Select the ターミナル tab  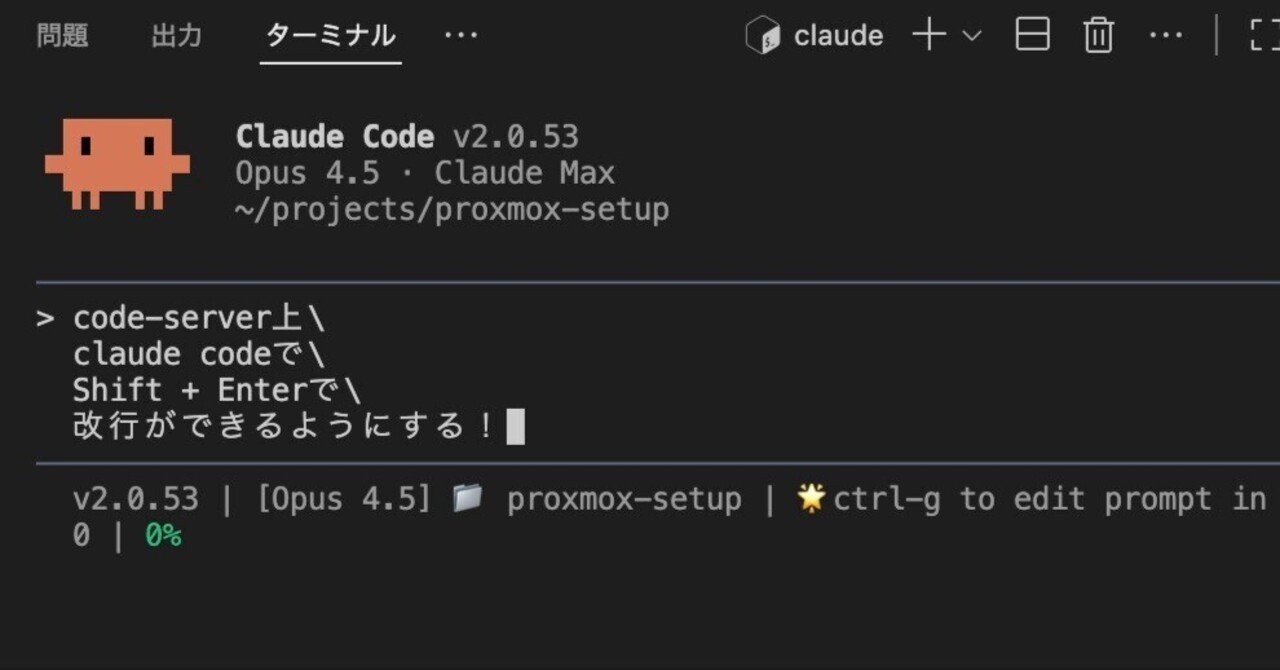click(x=329, y=35)
